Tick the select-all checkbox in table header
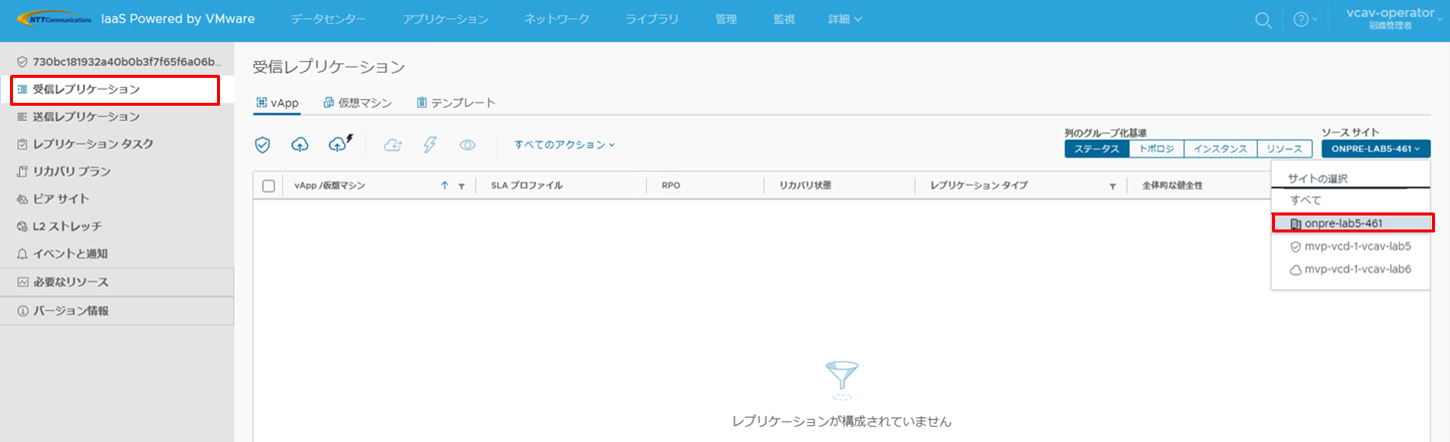Image resolution: width=1450 pixels, height=442 pixels. pos(268,186)
